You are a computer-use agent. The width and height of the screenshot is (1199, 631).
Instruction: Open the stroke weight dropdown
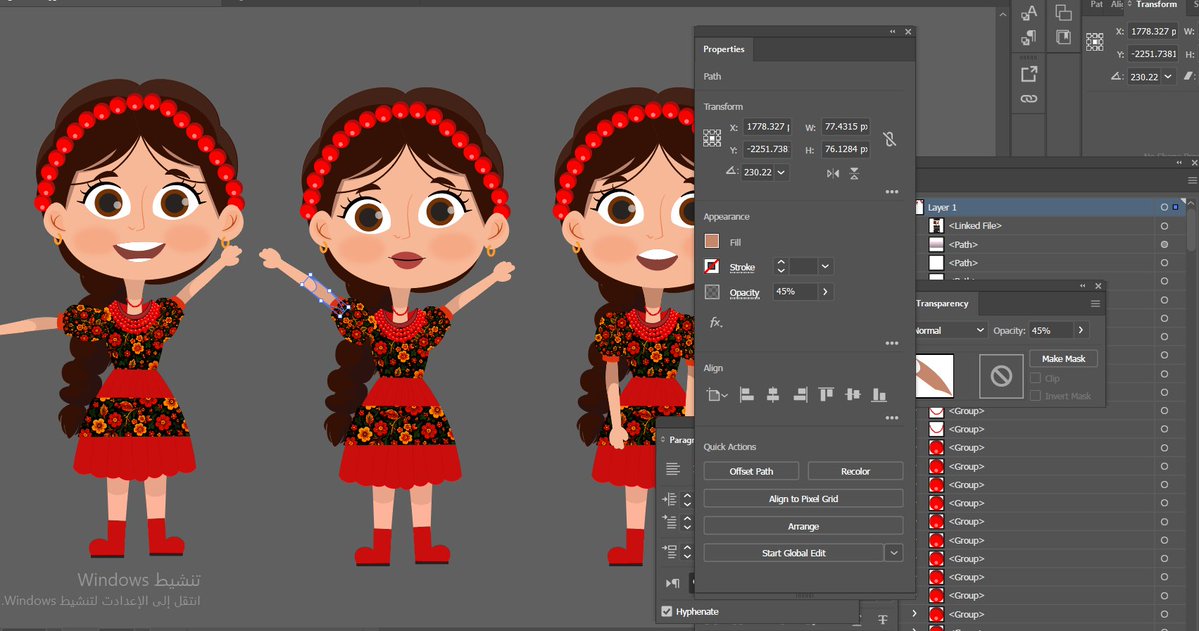[824, 266]
